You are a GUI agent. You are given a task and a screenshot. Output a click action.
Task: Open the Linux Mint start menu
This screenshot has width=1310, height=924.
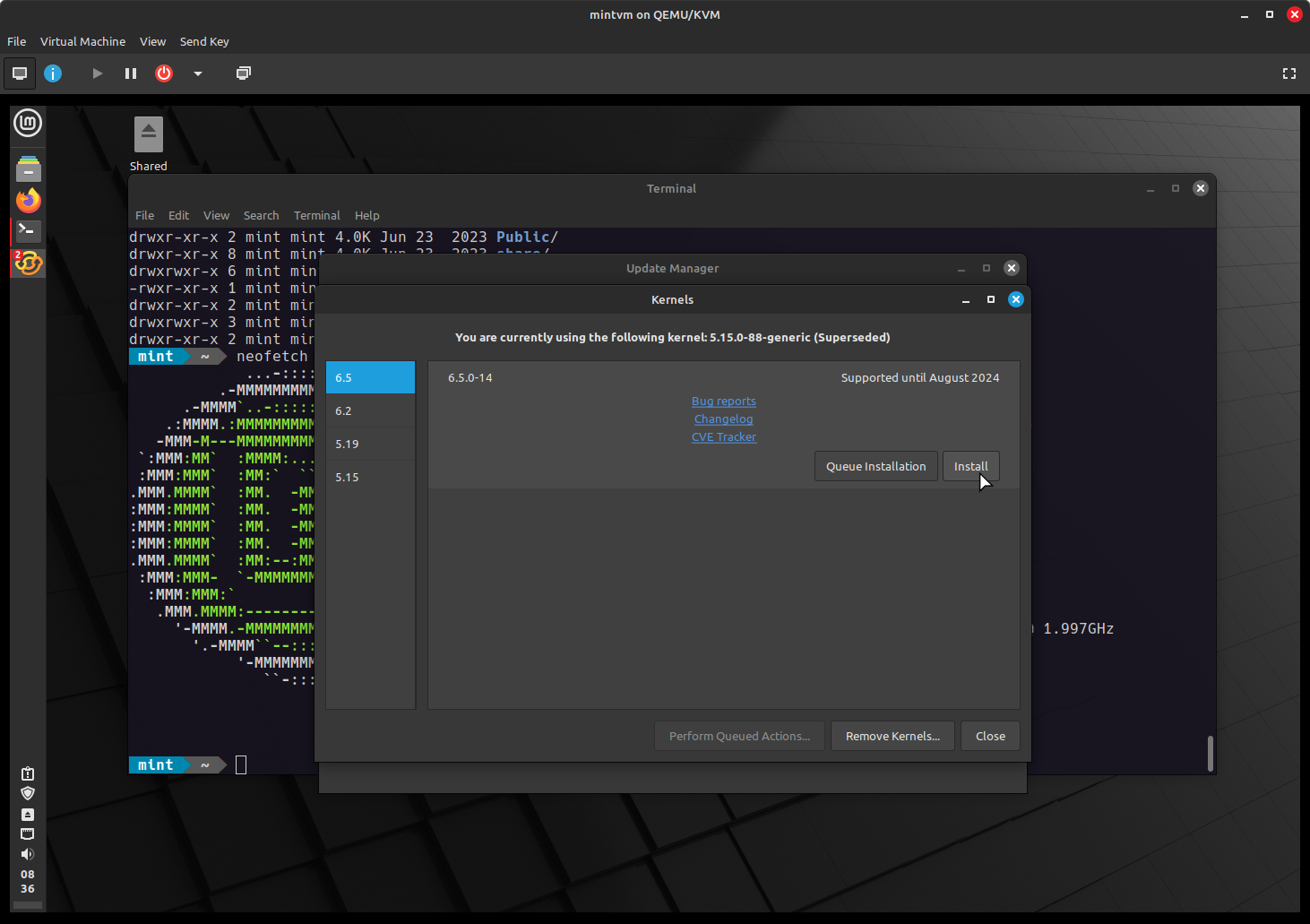point(28,123)
